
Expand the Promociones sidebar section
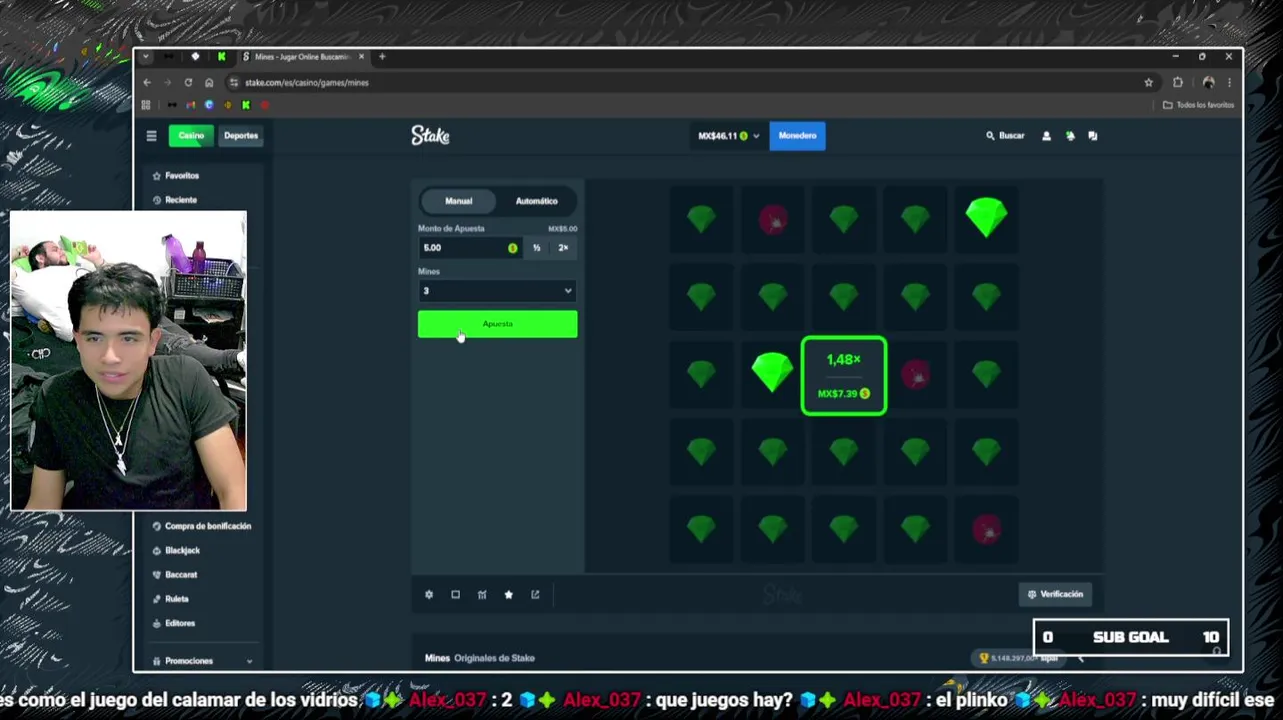click(202, 661)
